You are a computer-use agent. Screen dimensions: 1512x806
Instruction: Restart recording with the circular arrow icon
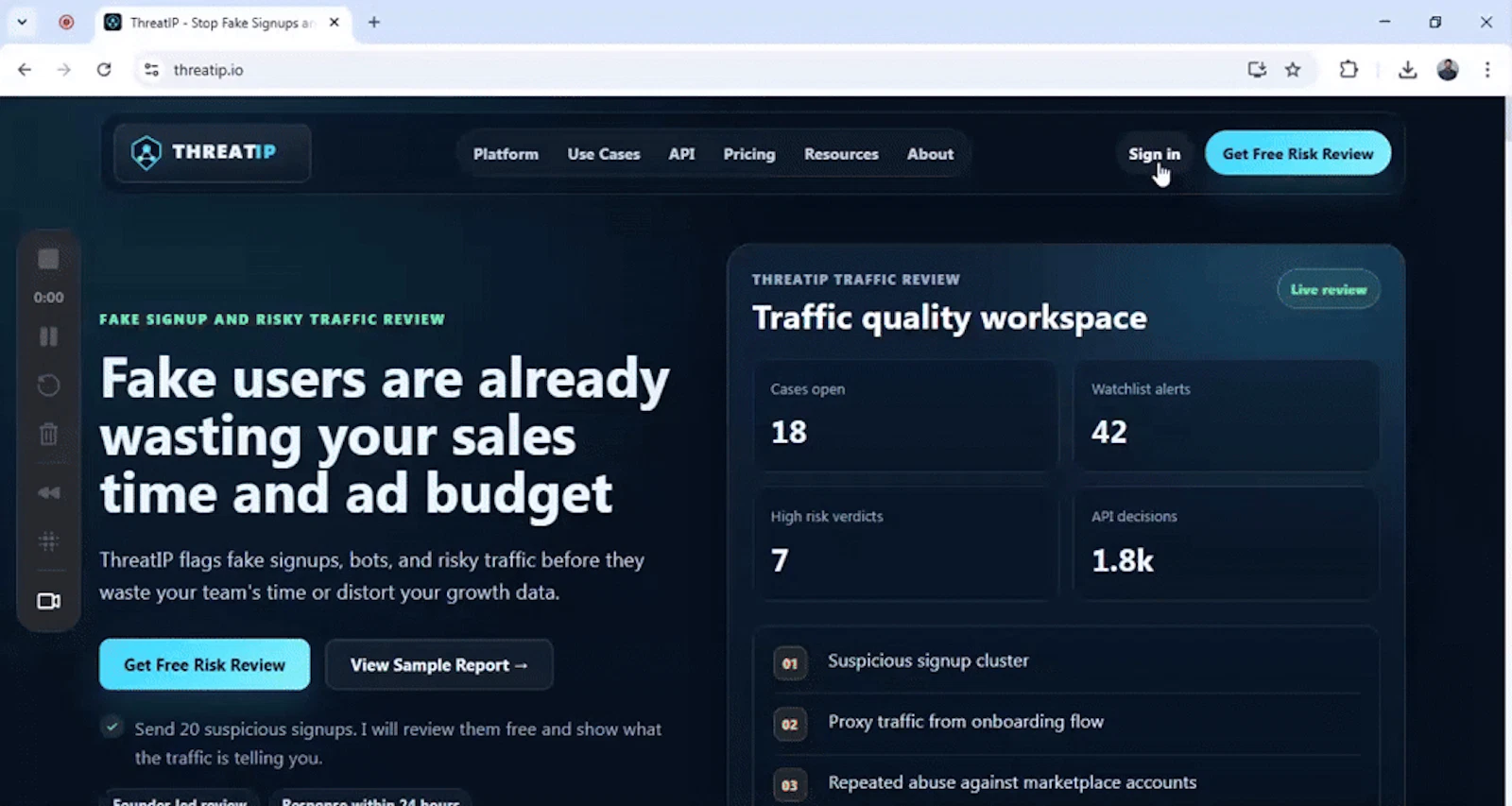point(48,386)
